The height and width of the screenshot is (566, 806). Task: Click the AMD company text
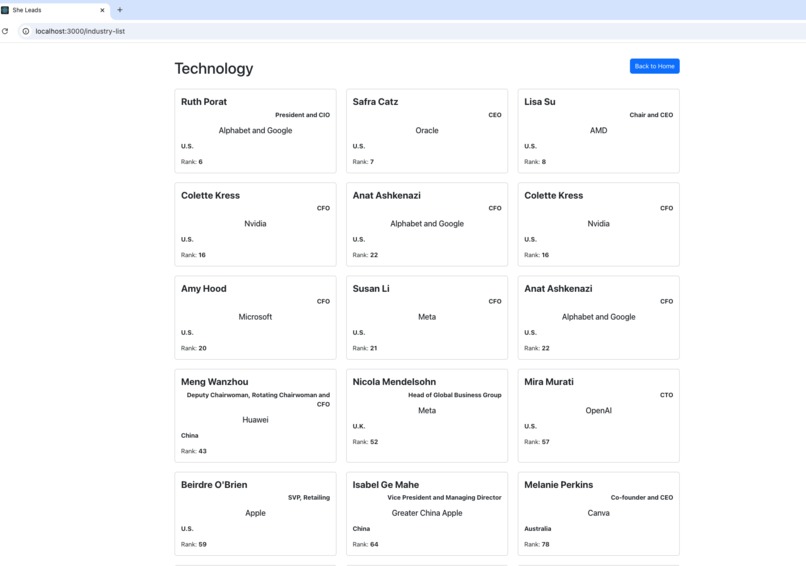(x=598, y=131)
